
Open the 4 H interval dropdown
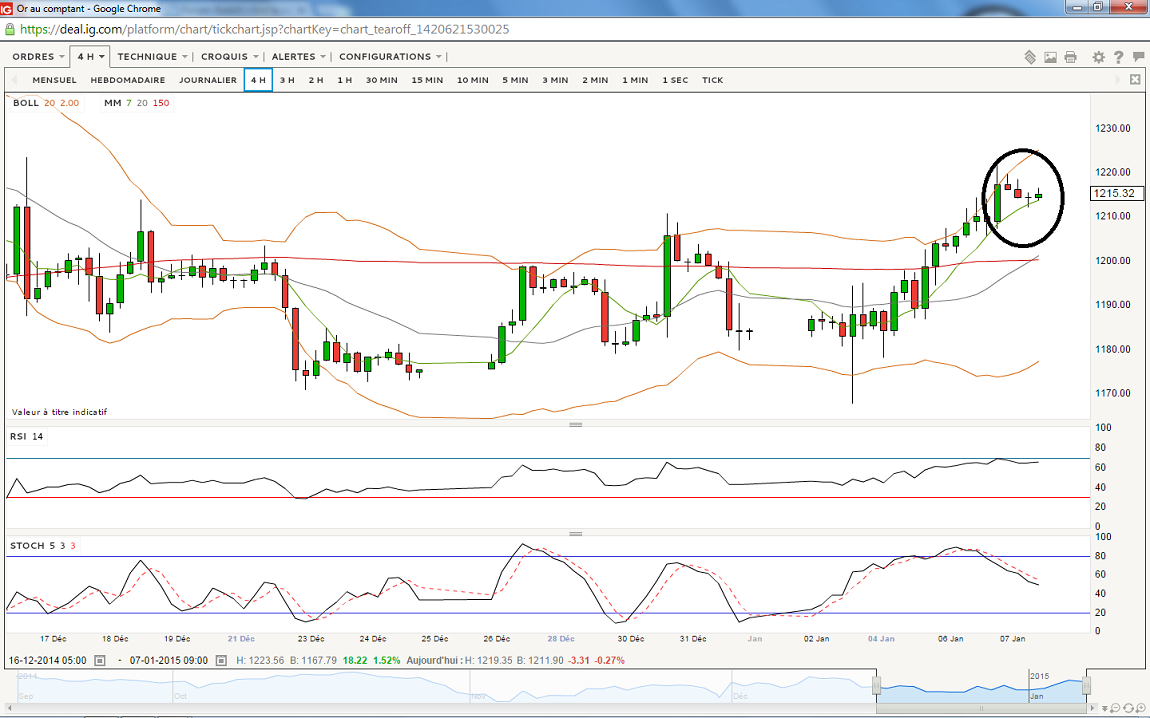pos(90,56)
